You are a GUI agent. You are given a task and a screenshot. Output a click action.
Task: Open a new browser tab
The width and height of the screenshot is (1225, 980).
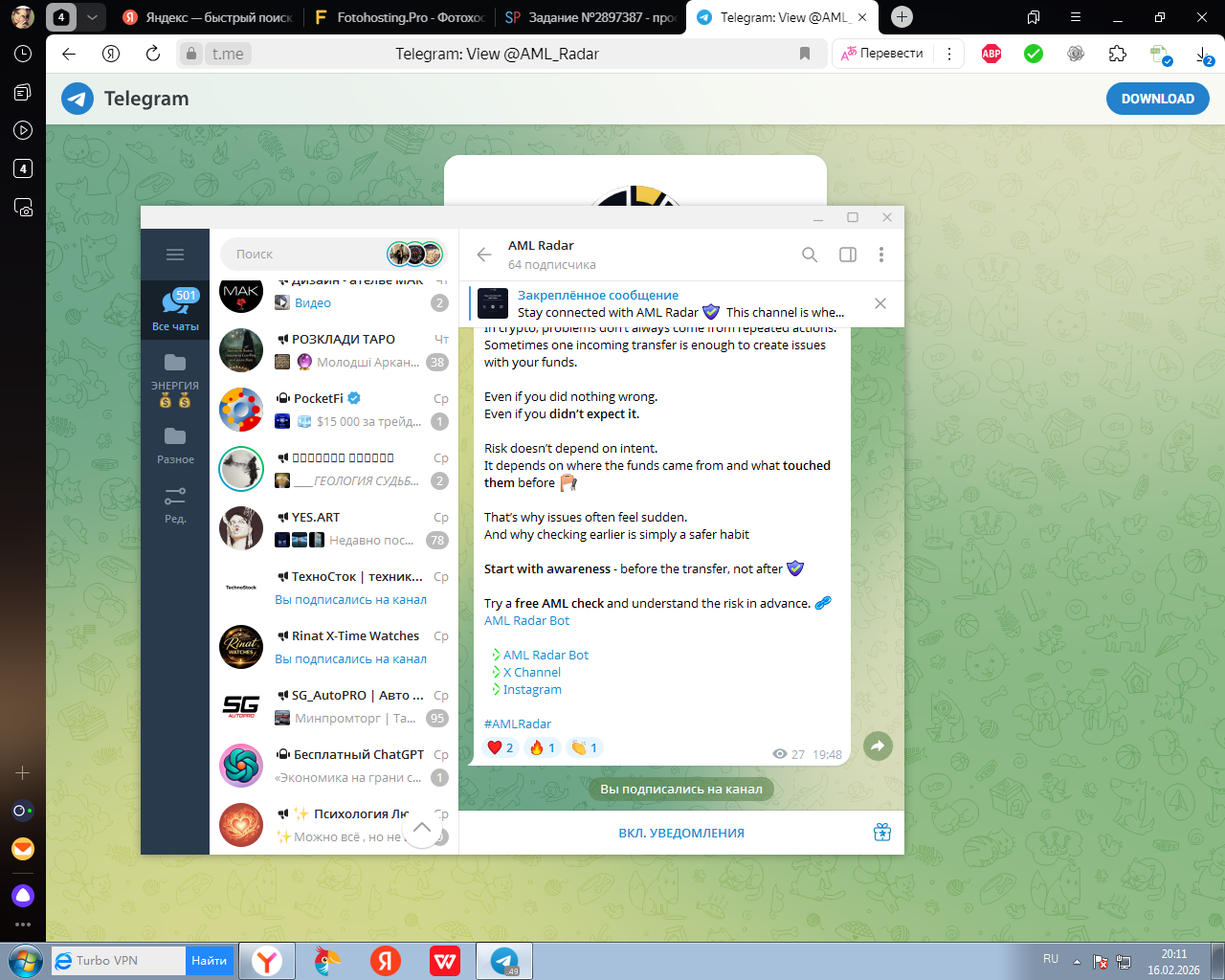pyautogui.click(x=902, y=17)
